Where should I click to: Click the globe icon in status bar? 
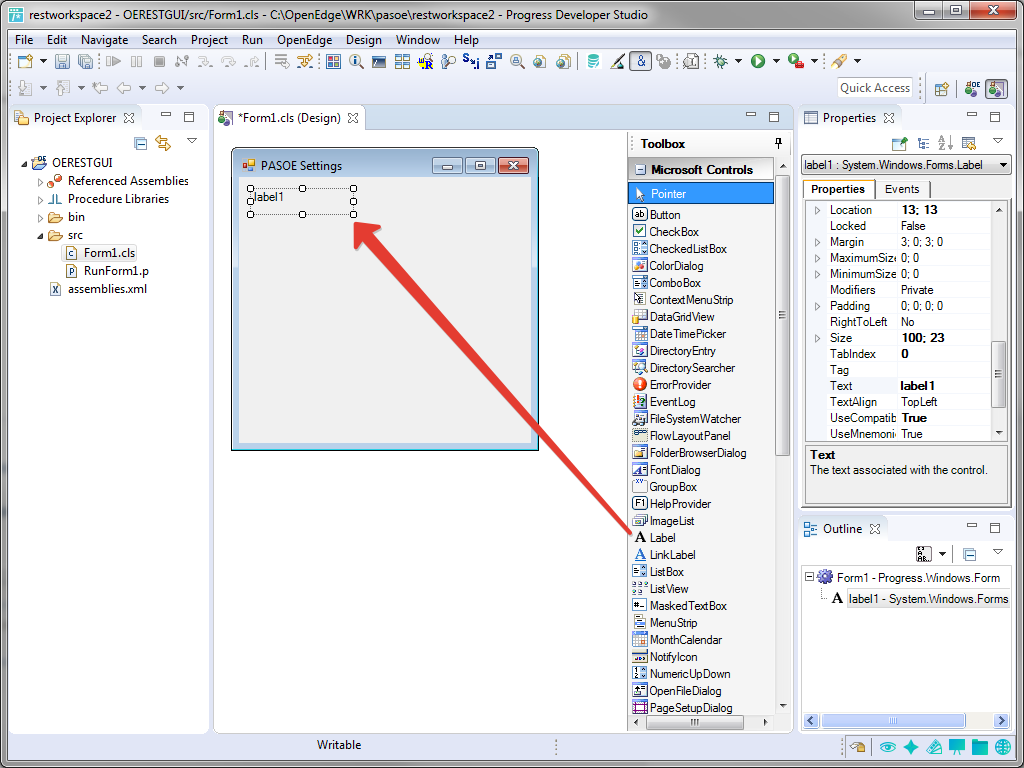pos(1002,746)
